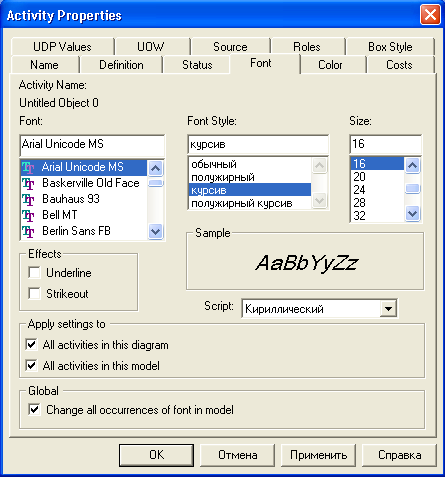Click font list scroll up arrow
Screen dimensions: 445x477
point(155,168)
